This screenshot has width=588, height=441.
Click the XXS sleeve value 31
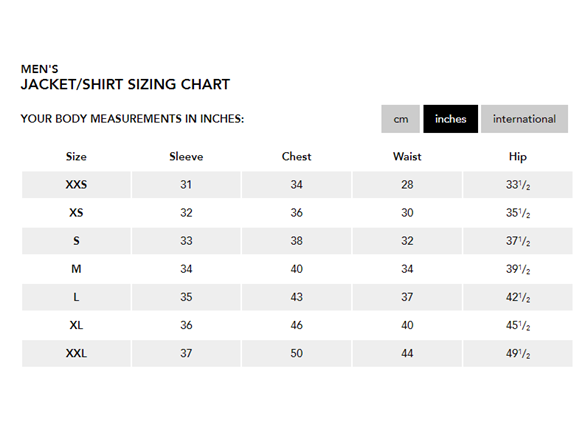point(186,184)
